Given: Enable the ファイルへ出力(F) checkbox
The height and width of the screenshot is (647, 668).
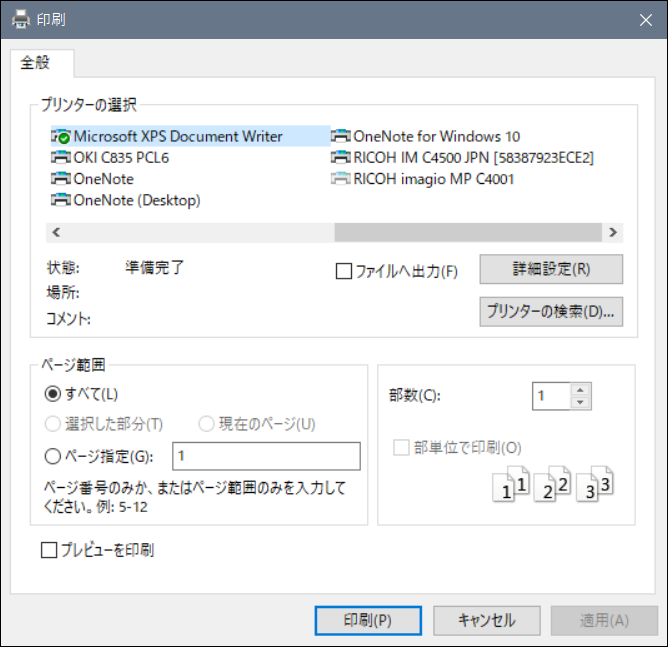Looking at the screenshot, I should tap(344, 271).
